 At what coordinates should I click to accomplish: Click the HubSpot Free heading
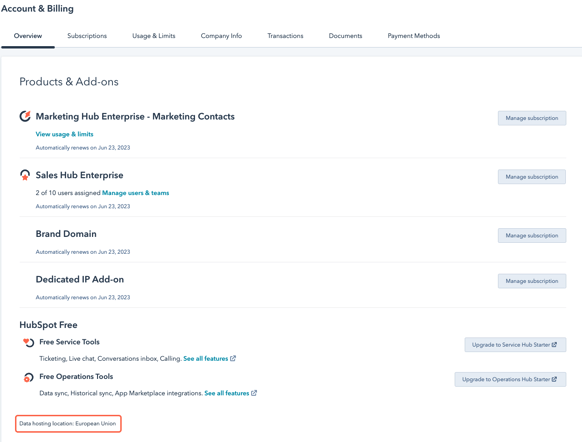(x=48, y=325)
